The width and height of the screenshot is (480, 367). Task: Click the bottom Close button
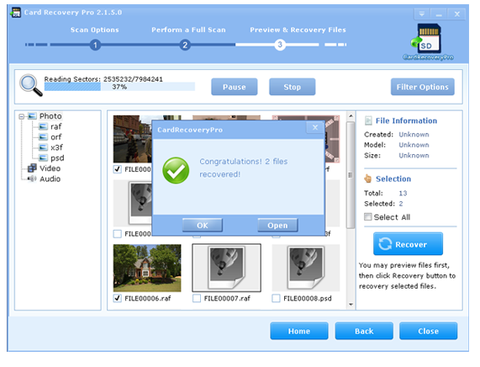click(x=428, y=331)
